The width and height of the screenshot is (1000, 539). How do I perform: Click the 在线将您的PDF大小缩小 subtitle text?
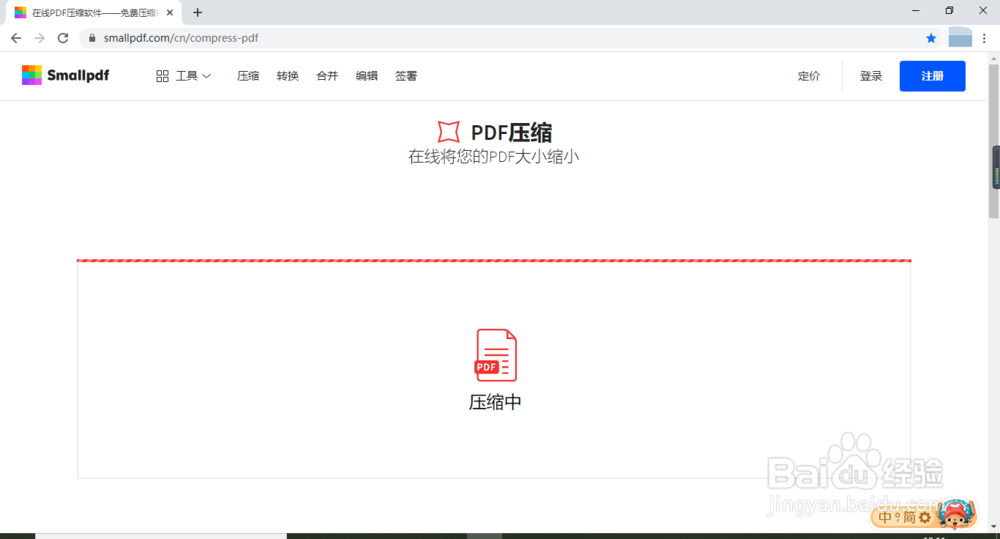494,156
